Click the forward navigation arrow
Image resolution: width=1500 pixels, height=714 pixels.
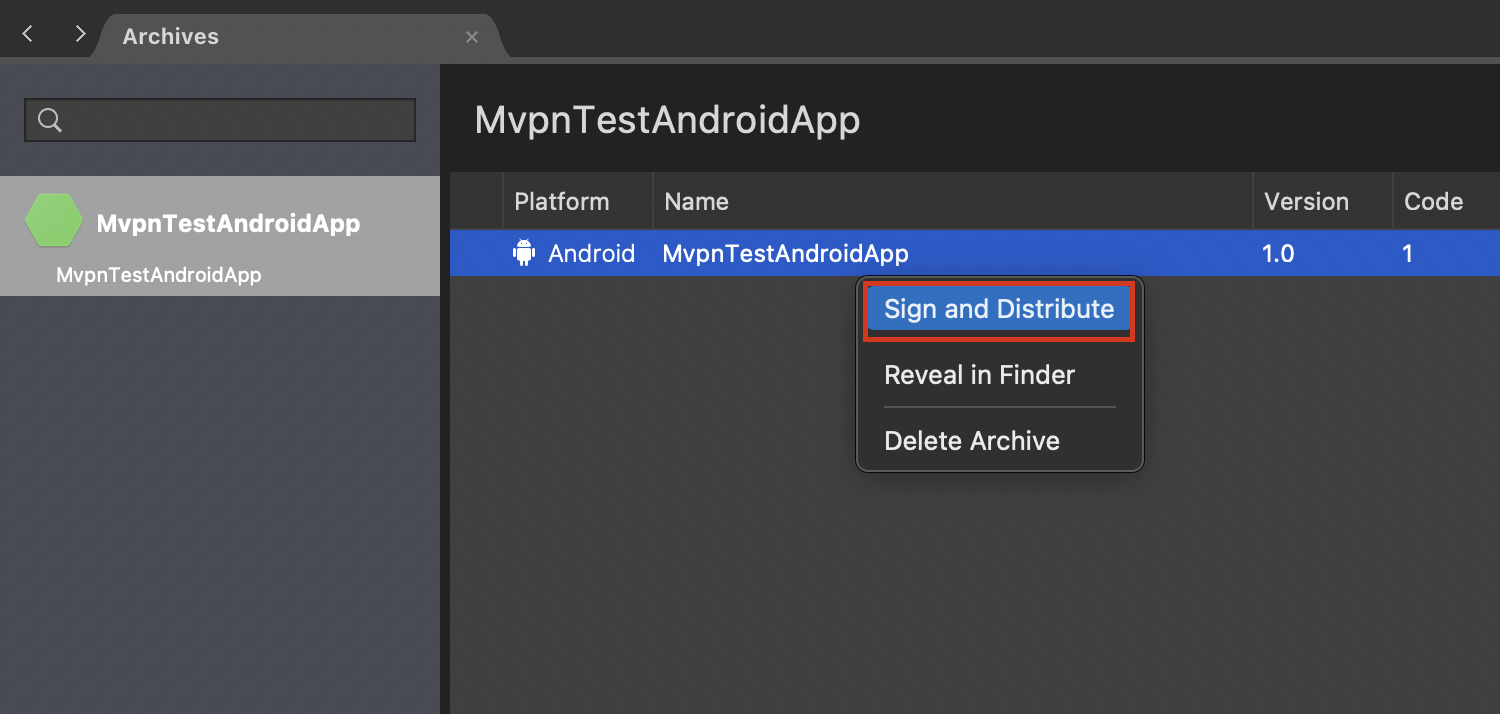click(x=80, y=35)
